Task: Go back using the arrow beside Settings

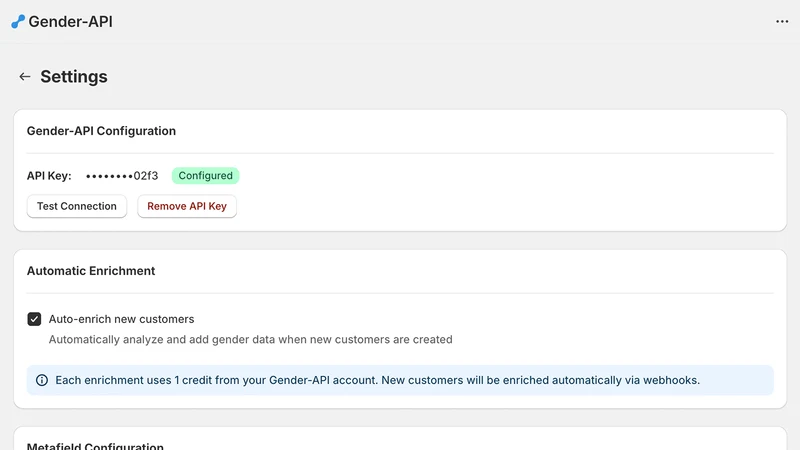Action: pos(24,77)
